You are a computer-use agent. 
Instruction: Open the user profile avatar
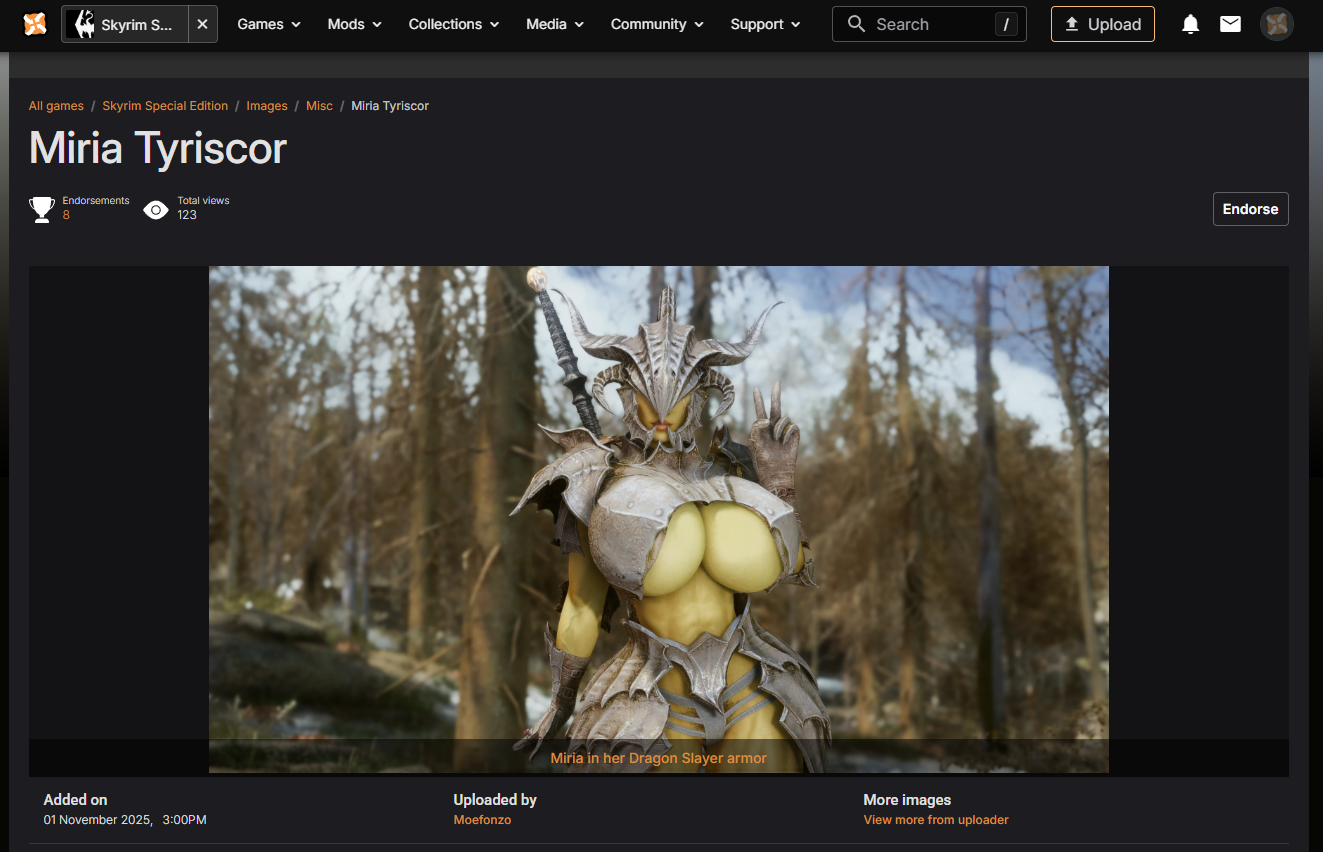(1277, 24)
